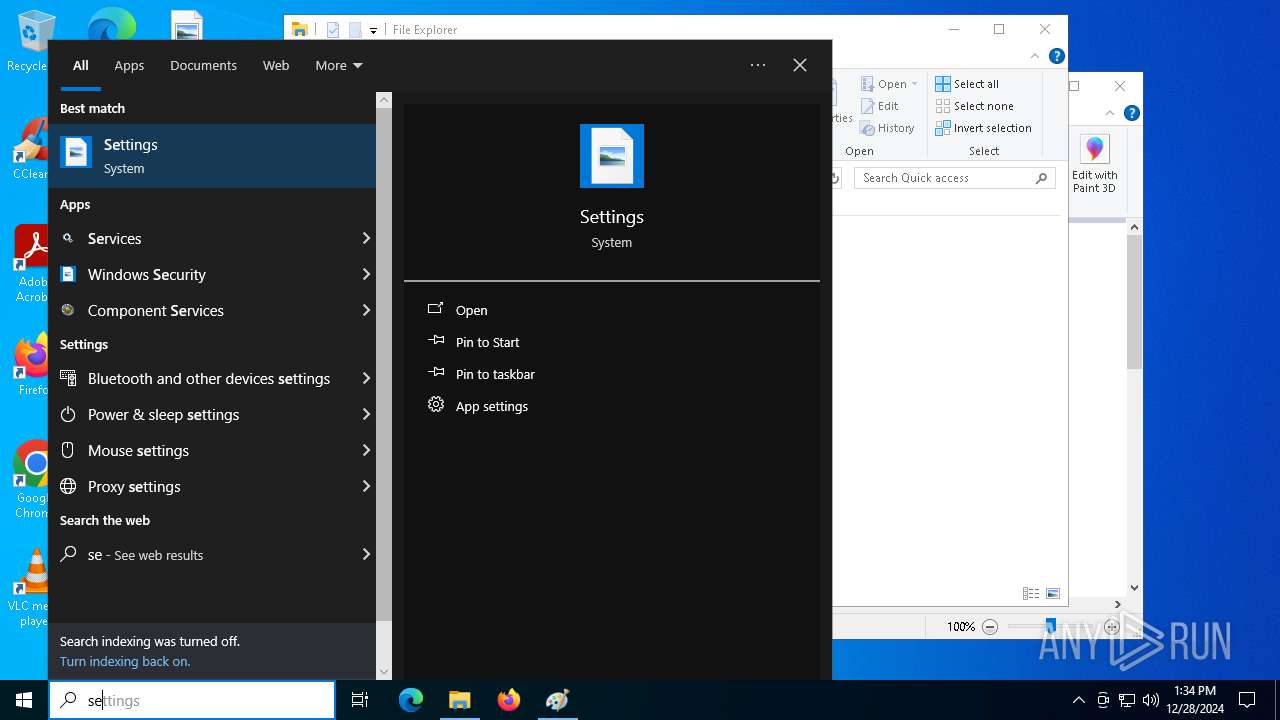The image size is (1280, 720).
Task: Click the Search Quick access field
Action: click(955, 178)
